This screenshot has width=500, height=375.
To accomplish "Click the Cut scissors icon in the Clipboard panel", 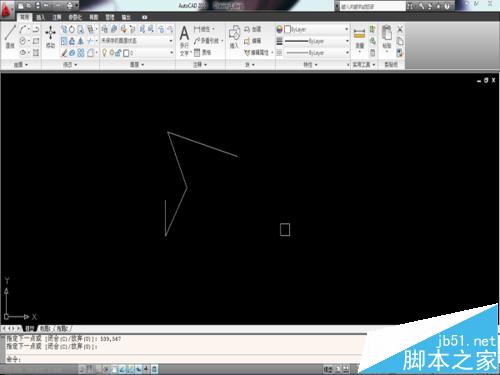I will point(400,29).
